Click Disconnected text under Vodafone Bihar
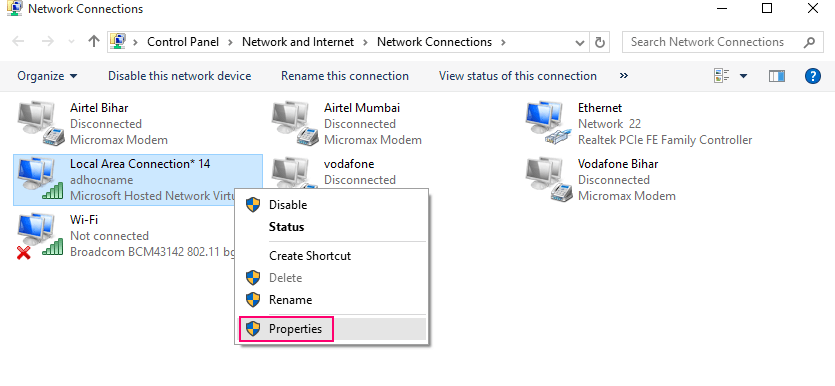This screenshot has height=386, width=835. point(614,180)
